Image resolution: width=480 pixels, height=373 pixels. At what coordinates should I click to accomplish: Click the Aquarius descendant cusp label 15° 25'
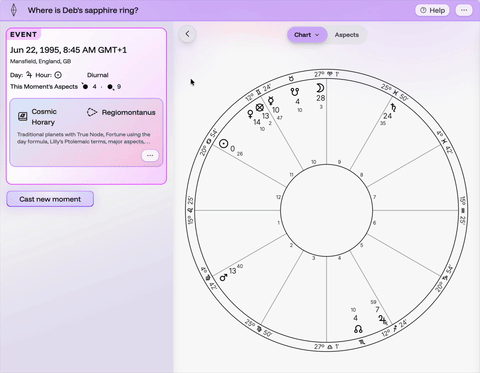[x=463, y=210]
